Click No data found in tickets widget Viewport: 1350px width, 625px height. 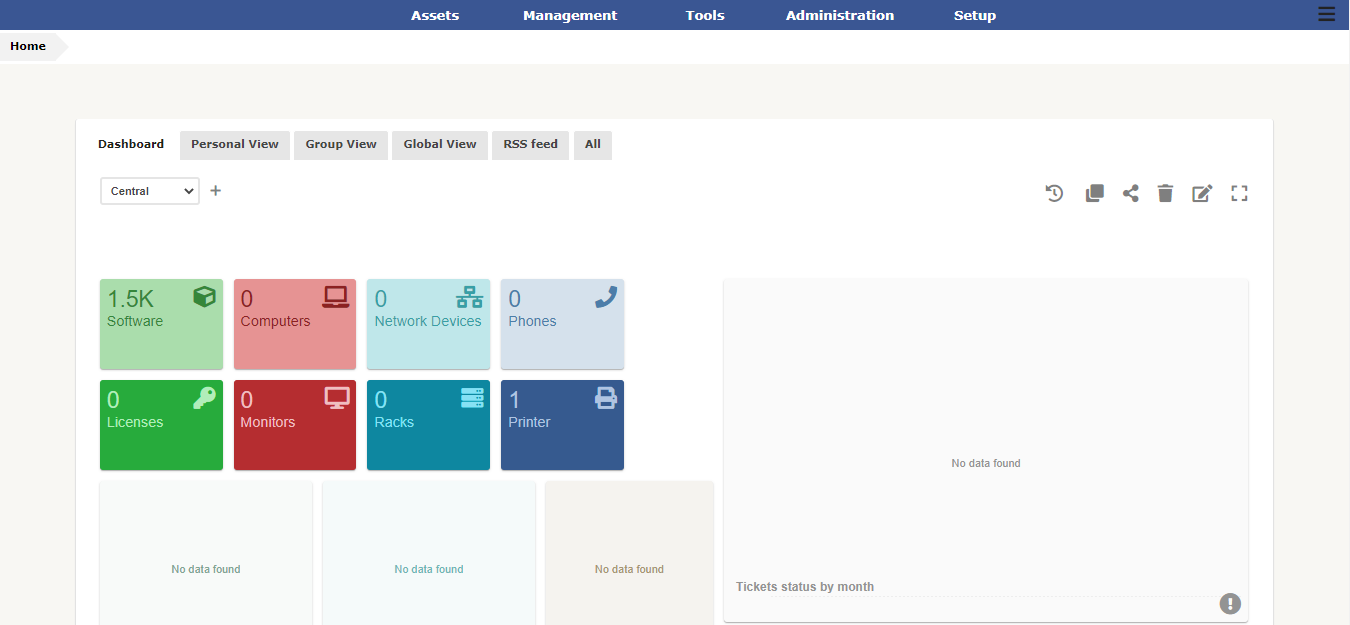[986, 463]
